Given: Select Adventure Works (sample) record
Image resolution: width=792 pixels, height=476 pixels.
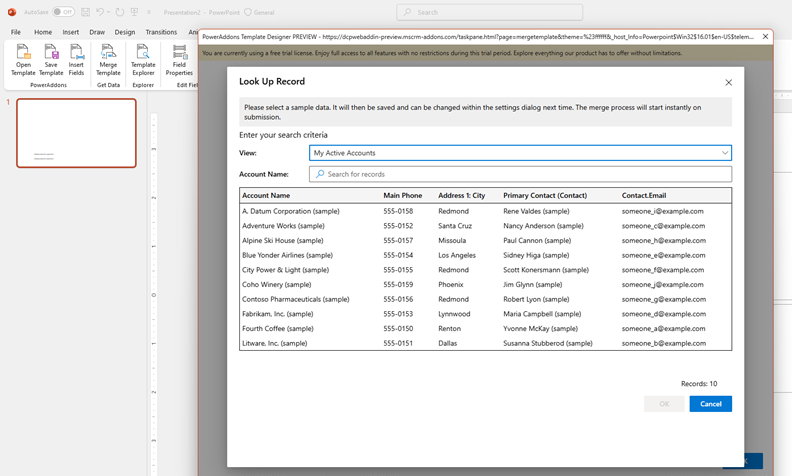Looking at the screenshot, I should click(x=485, y=226).
